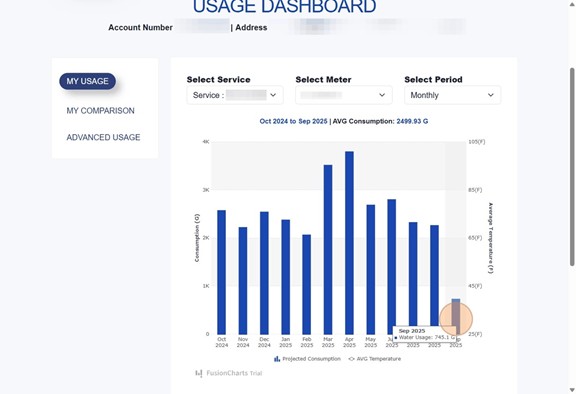Click the Account Number label

click(x=140, y=28)
